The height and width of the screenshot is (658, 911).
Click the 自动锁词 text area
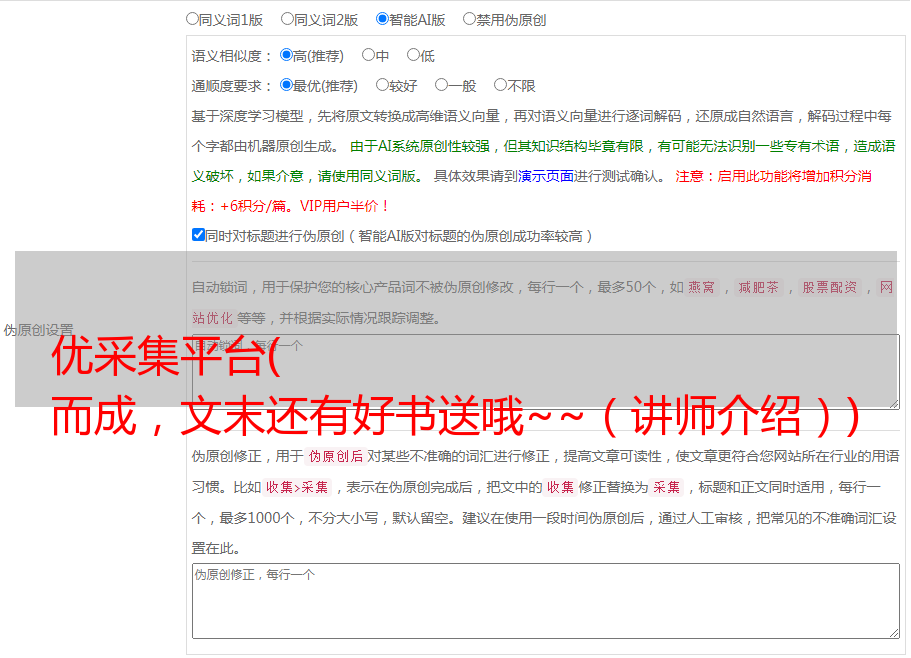click(546, 372)
